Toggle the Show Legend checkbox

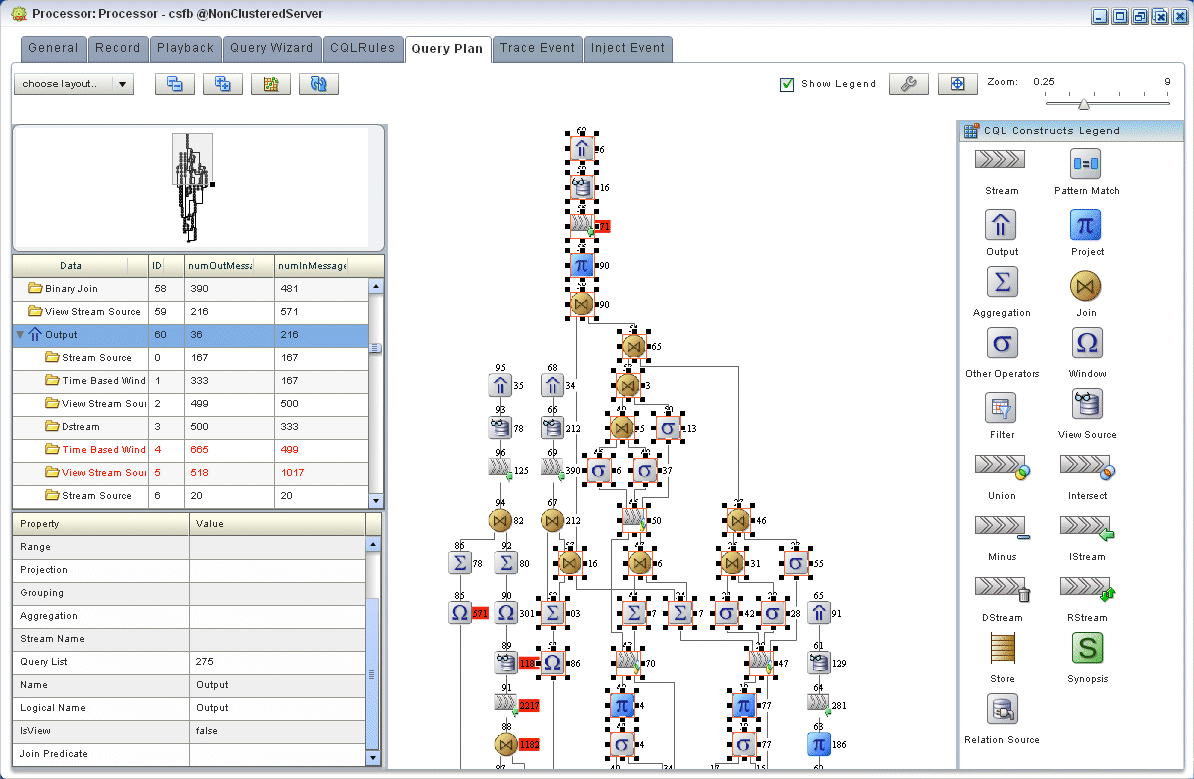[x=787, y=85]
